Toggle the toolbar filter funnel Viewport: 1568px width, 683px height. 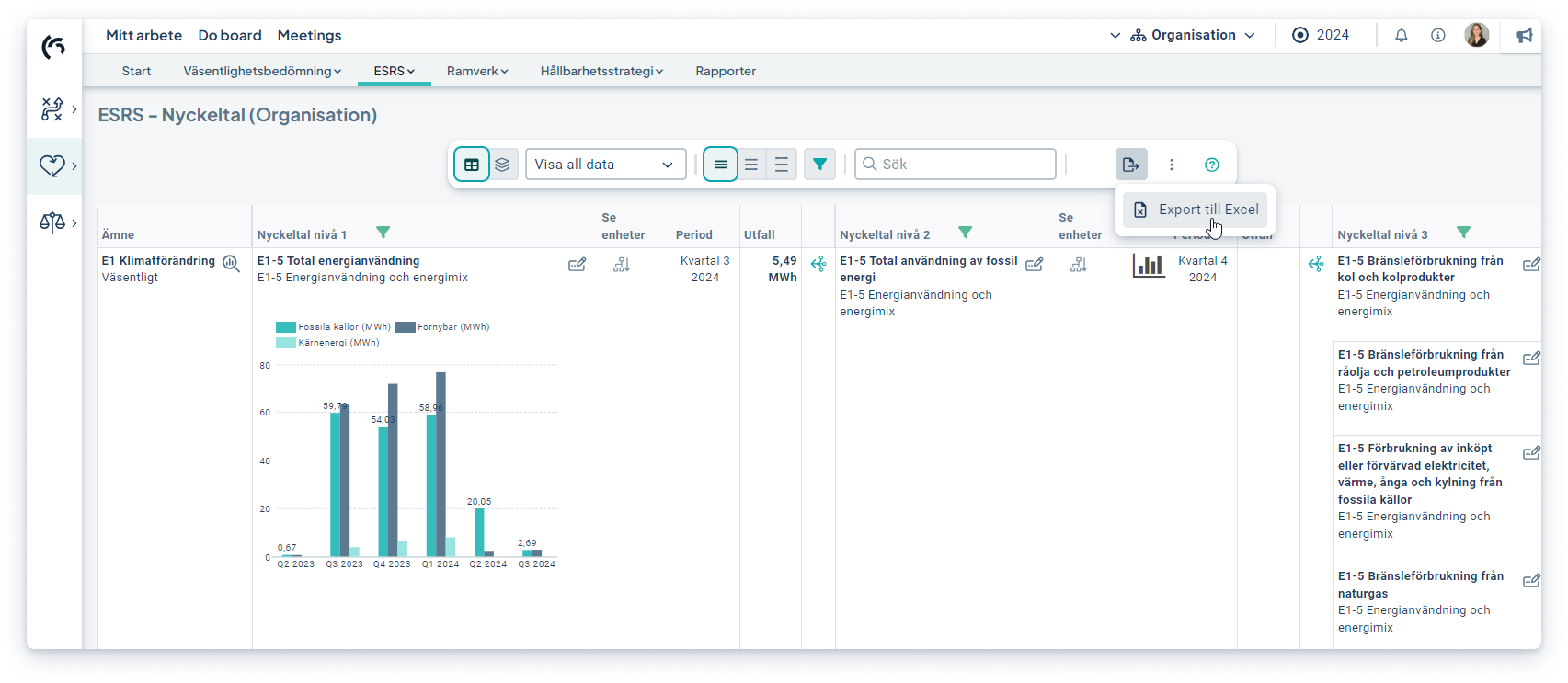point(819,165)
